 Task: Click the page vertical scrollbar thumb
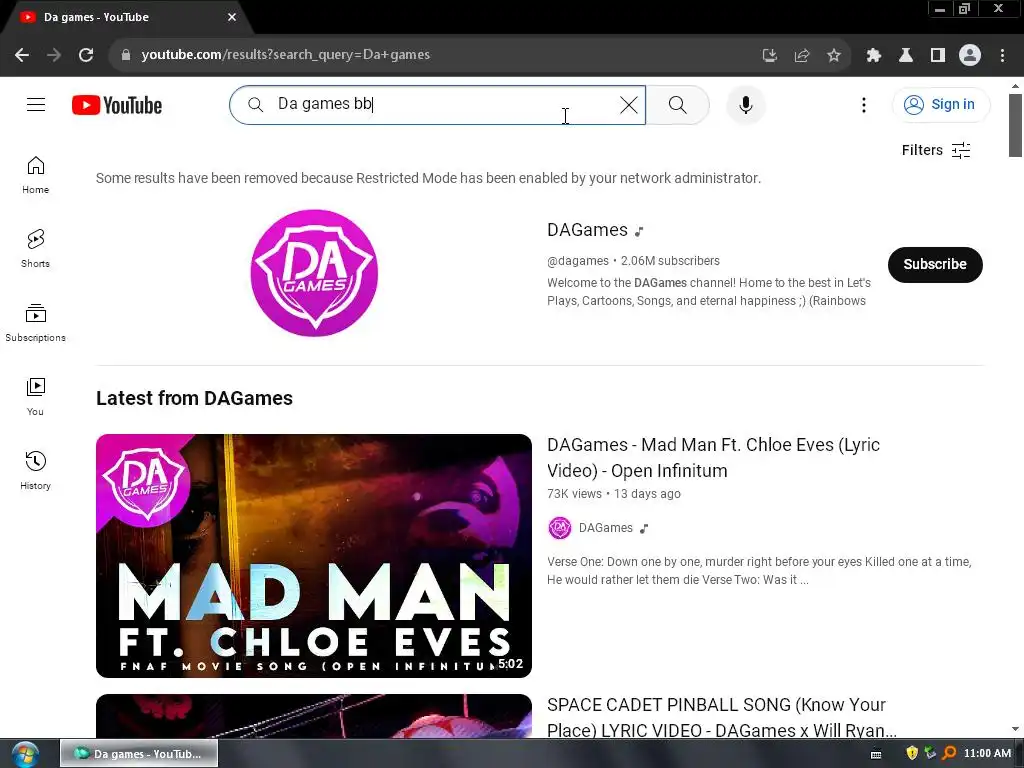pos(1015,125)
